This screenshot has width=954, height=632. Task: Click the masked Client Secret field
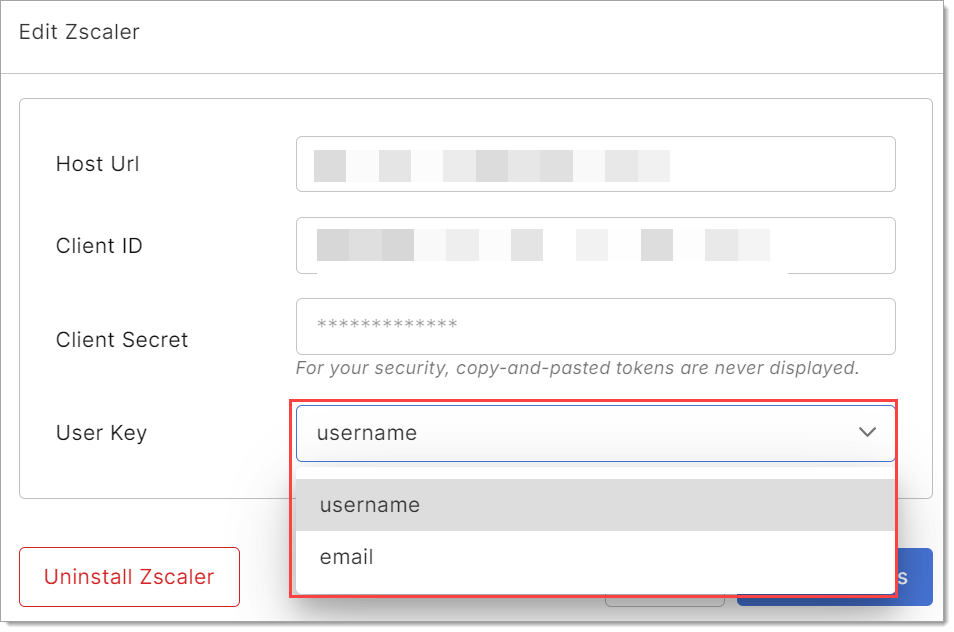(595, 326)
